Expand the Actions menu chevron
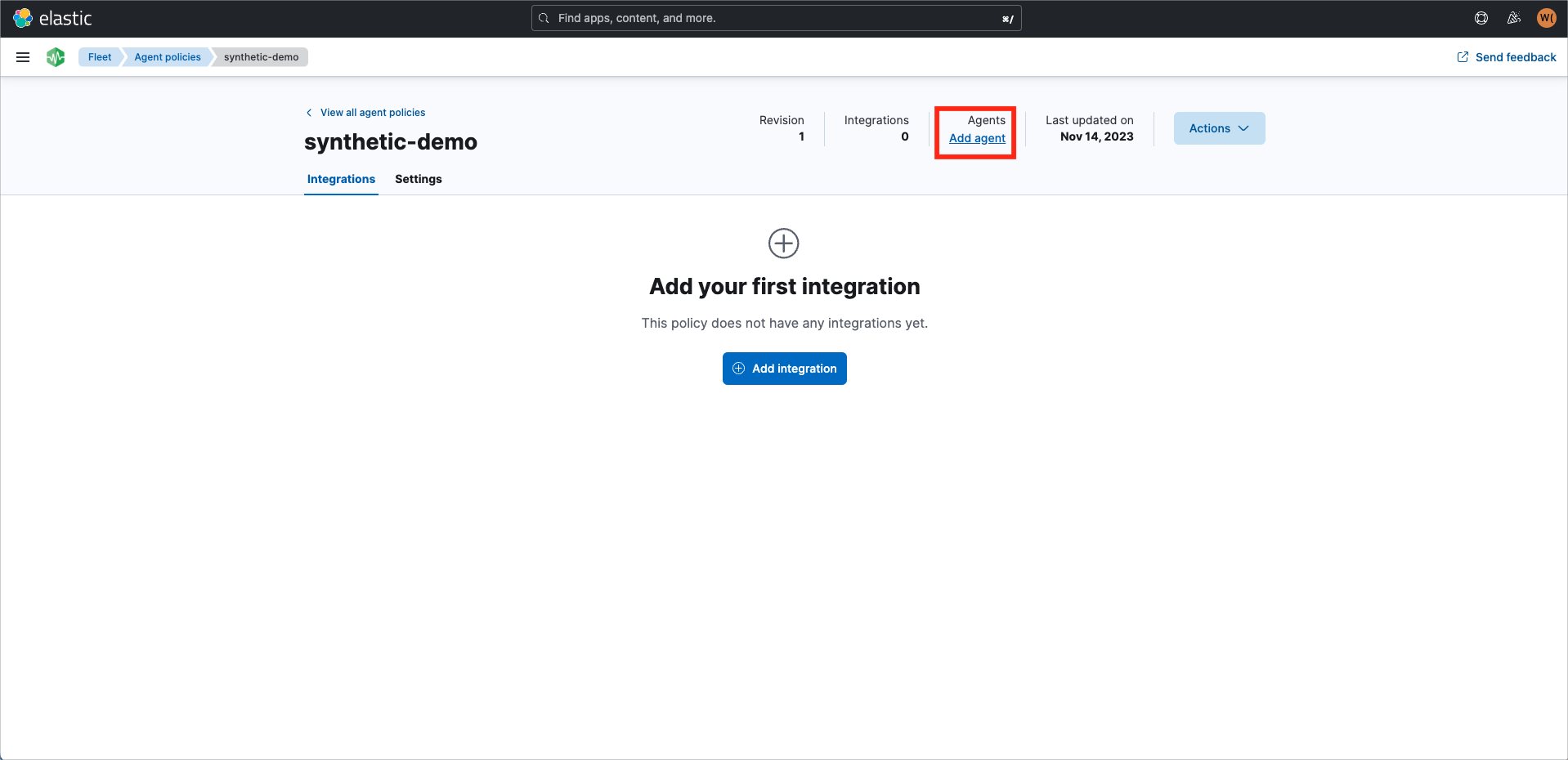 coord(1243,128)
